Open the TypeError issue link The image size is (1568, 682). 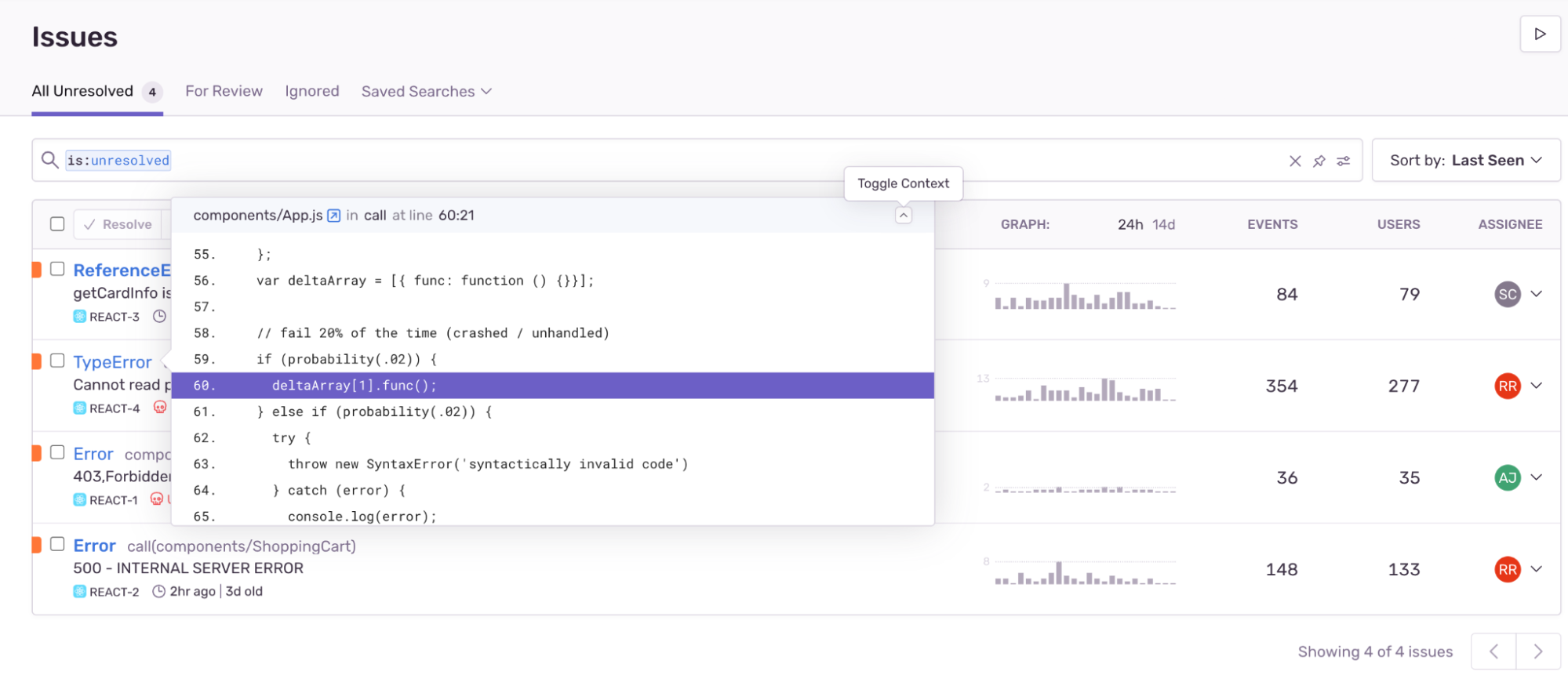[x=112, y=362]
